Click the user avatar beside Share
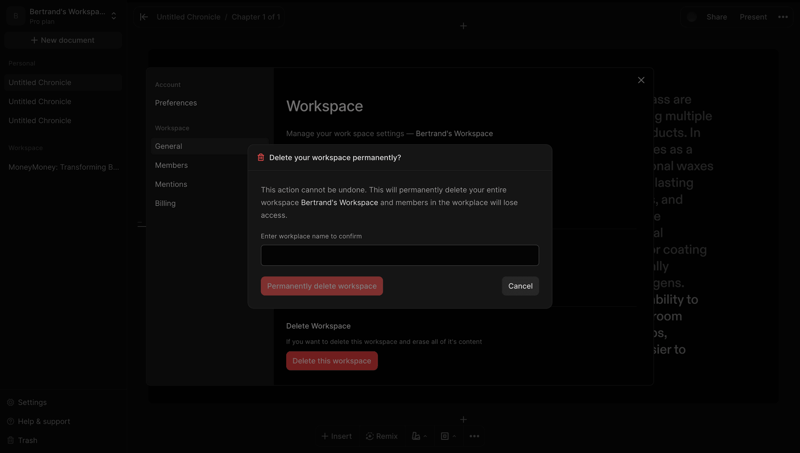 click(691, 17)
